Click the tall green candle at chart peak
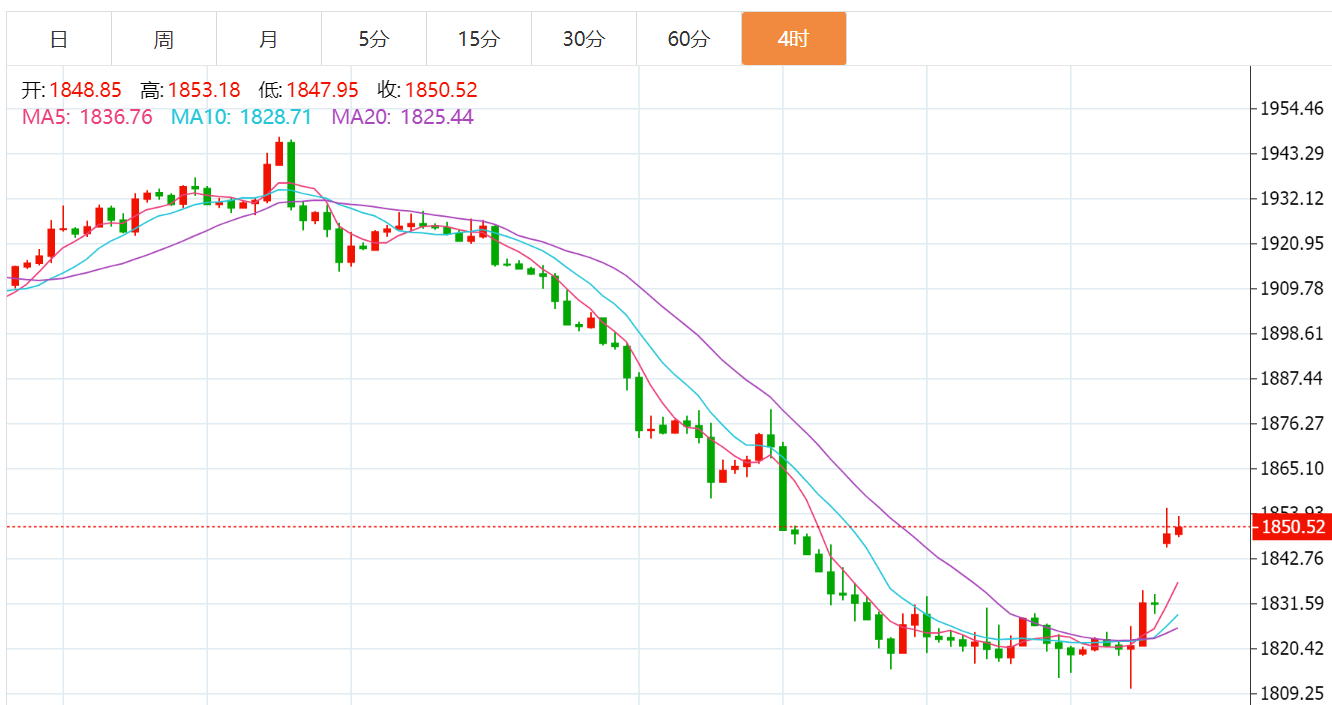The width and height of the screenshot is (1332, 705). pyautogui.click(x=291, y=173)
